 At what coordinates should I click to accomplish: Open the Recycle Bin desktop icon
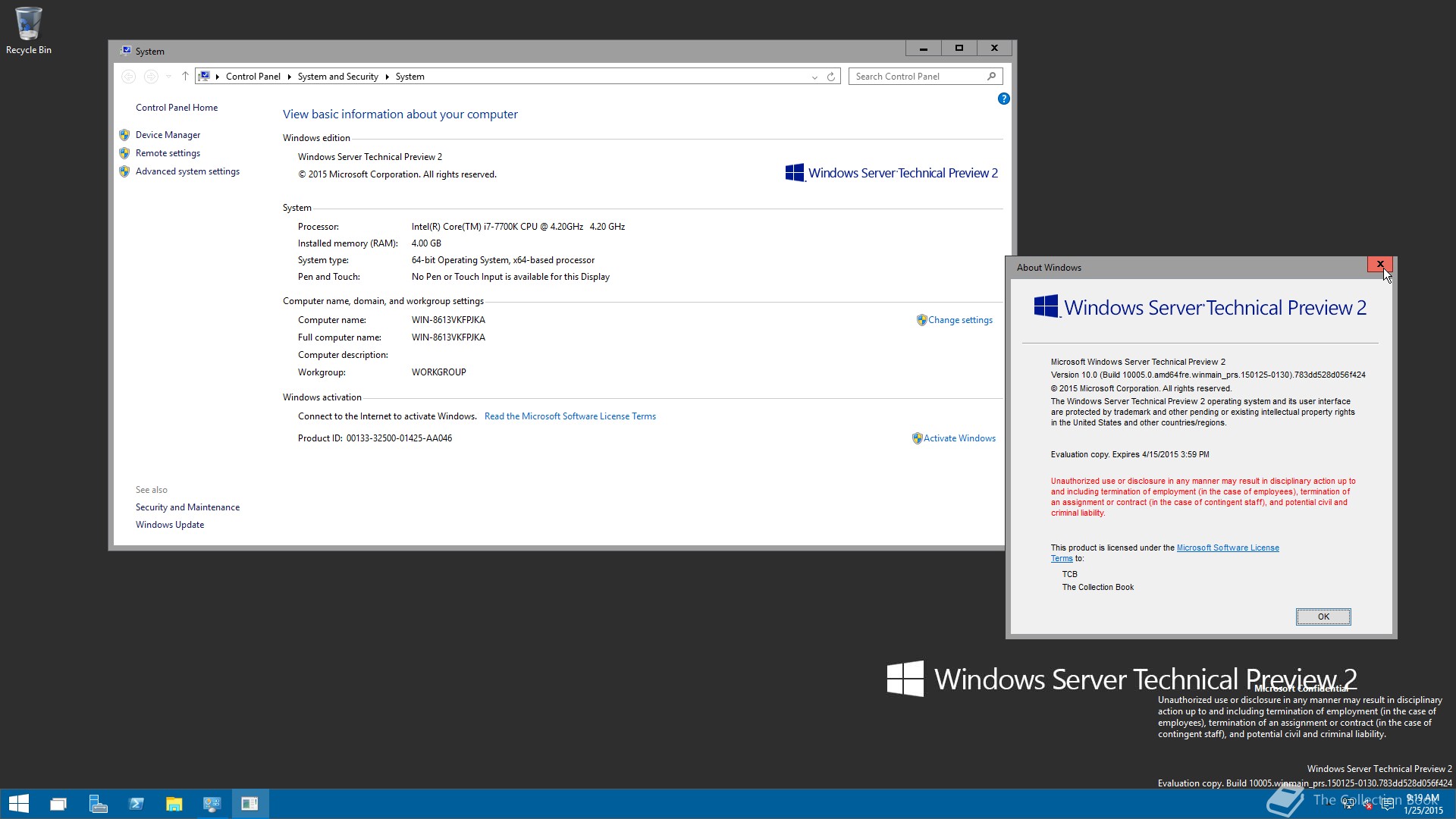point(28,30)
